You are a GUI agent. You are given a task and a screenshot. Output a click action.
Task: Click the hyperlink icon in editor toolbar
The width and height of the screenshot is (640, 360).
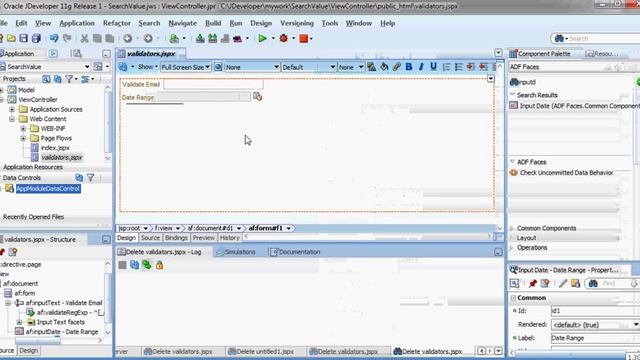tap(396, 67)
